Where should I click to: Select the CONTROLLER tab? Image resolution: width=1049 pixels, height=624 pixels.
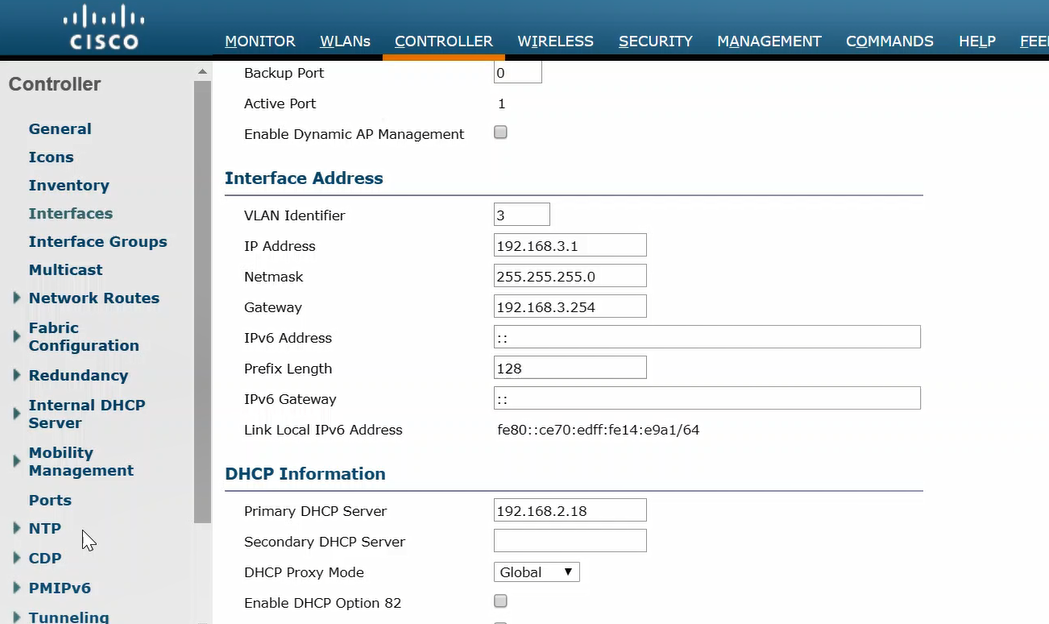[444, 41]
